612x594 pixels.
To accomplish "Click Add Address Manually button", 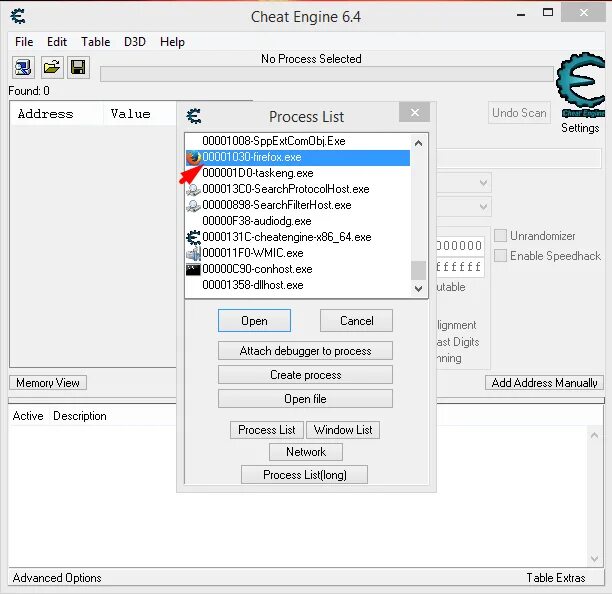I will pyautogui.click(x=544, y=383).
